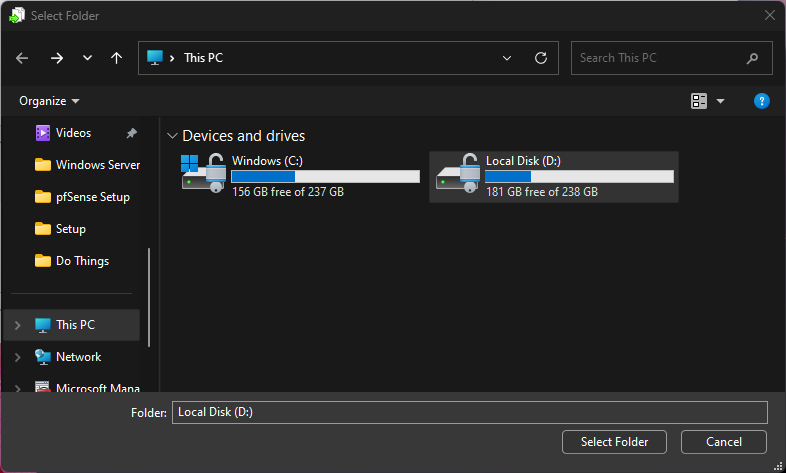Go up one folder level
The height and width of the screenshot is (473, 786).
(x=116, y=58)
